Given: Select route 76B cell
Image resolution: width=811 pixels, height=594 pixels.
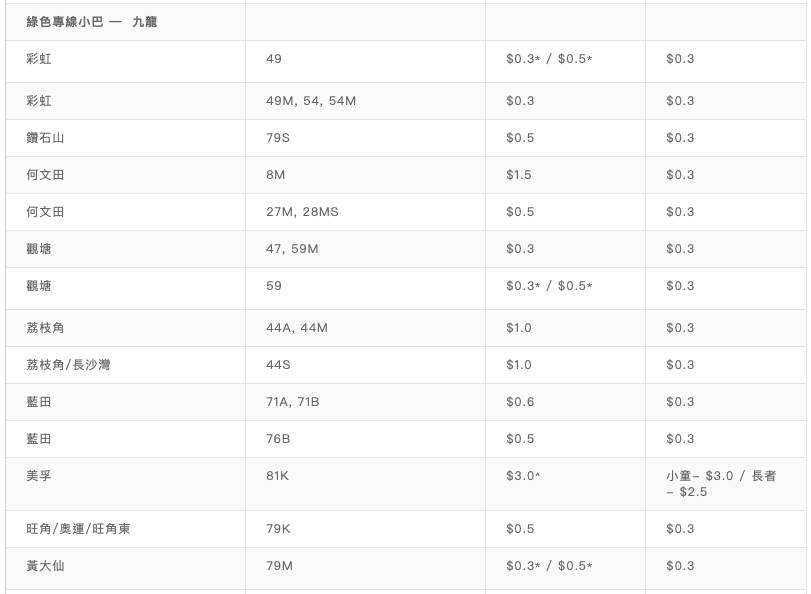Looking at the screenshot, I should (278, 439).
